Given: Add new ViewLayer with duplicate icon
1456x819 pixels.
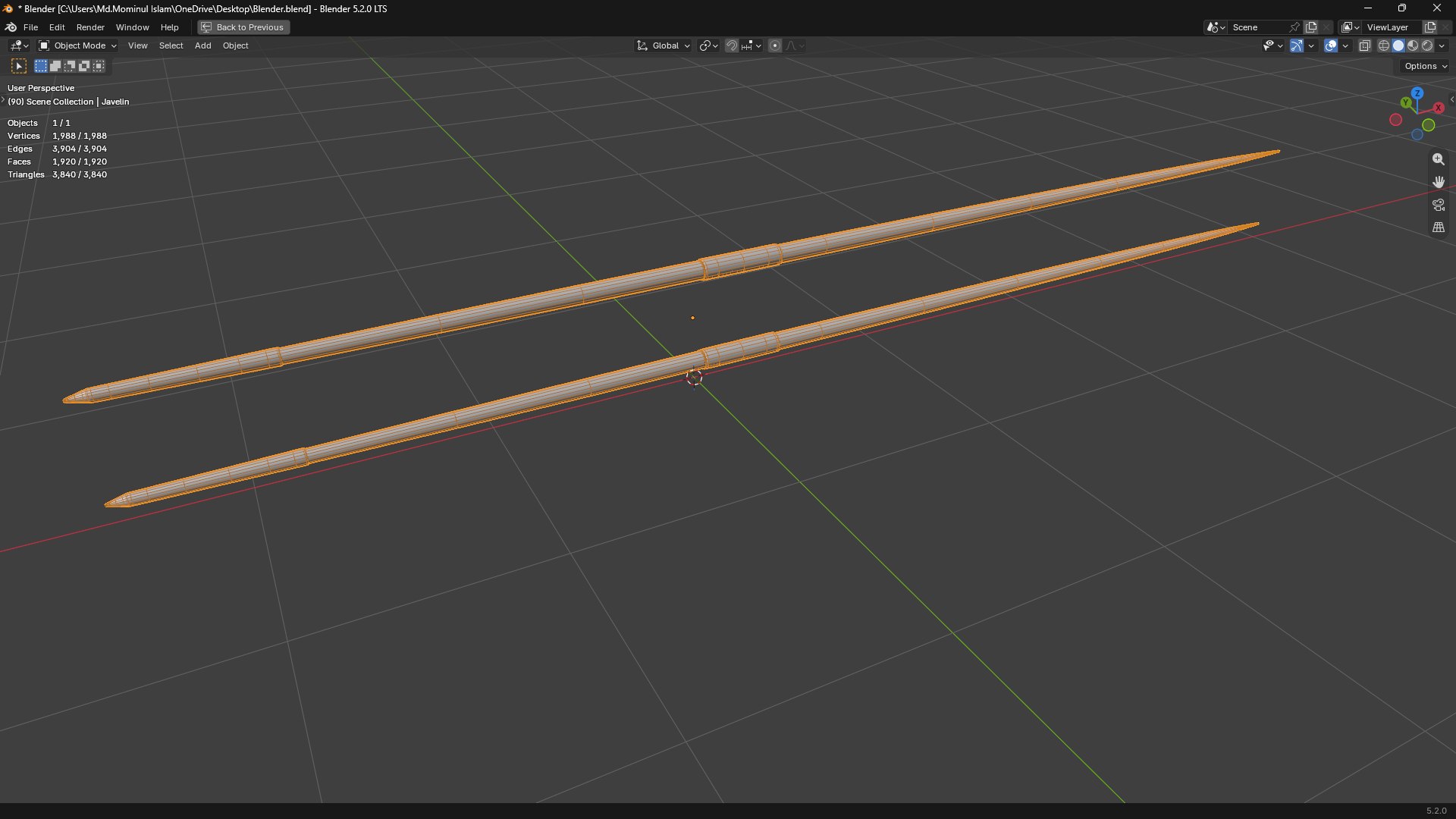Looking at the screenshot, I should coord(1430,27).
